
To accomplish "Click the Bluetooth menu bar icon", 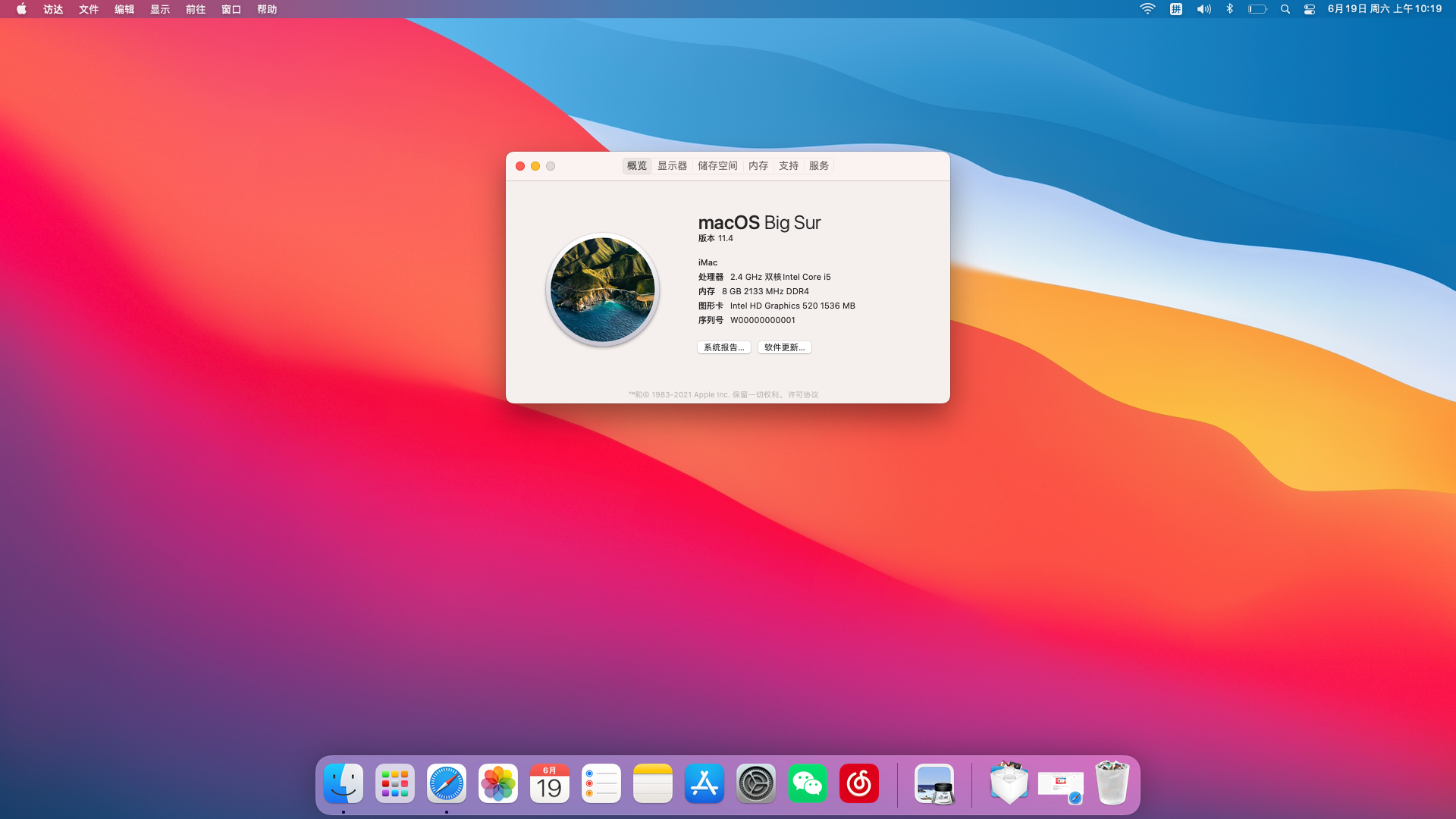I will pyautogui.click(x=1230, y=9).
